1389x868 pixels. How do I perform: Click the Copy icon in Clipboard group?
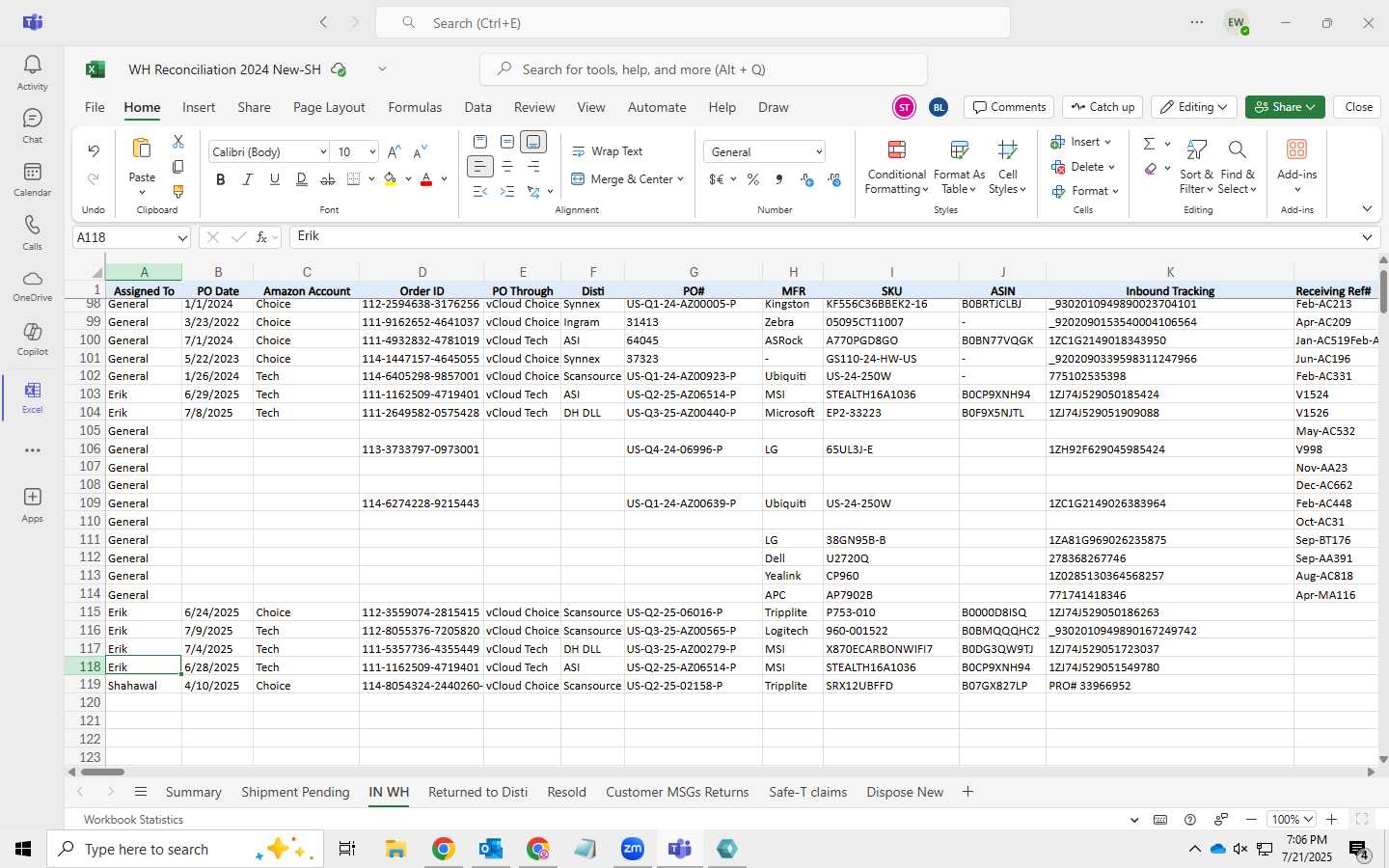178,167
